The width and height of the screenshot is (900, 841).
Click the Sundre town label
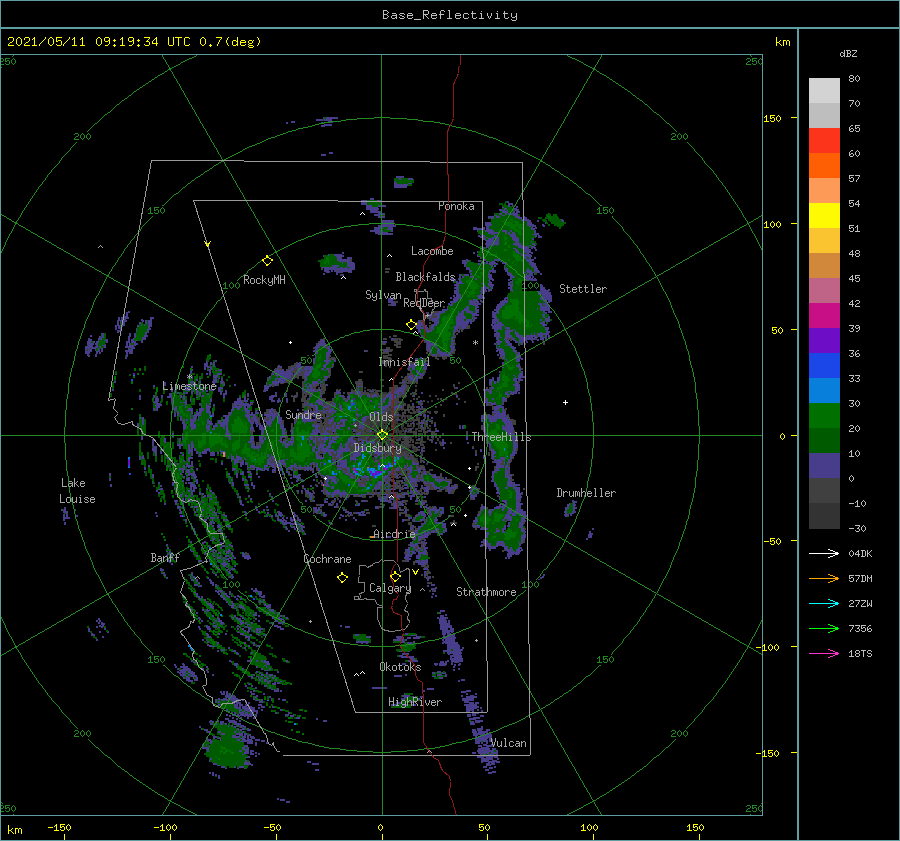[303, 414]
